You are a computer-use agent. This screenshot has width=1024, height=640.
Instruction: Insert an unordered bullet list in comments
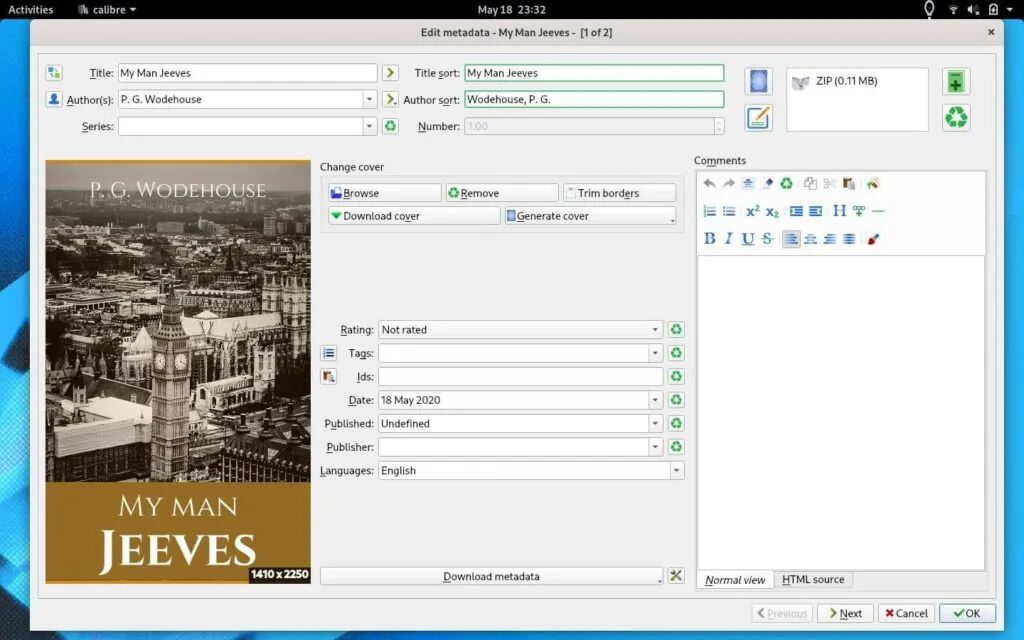pyautogui.click(x=729, y=211)
